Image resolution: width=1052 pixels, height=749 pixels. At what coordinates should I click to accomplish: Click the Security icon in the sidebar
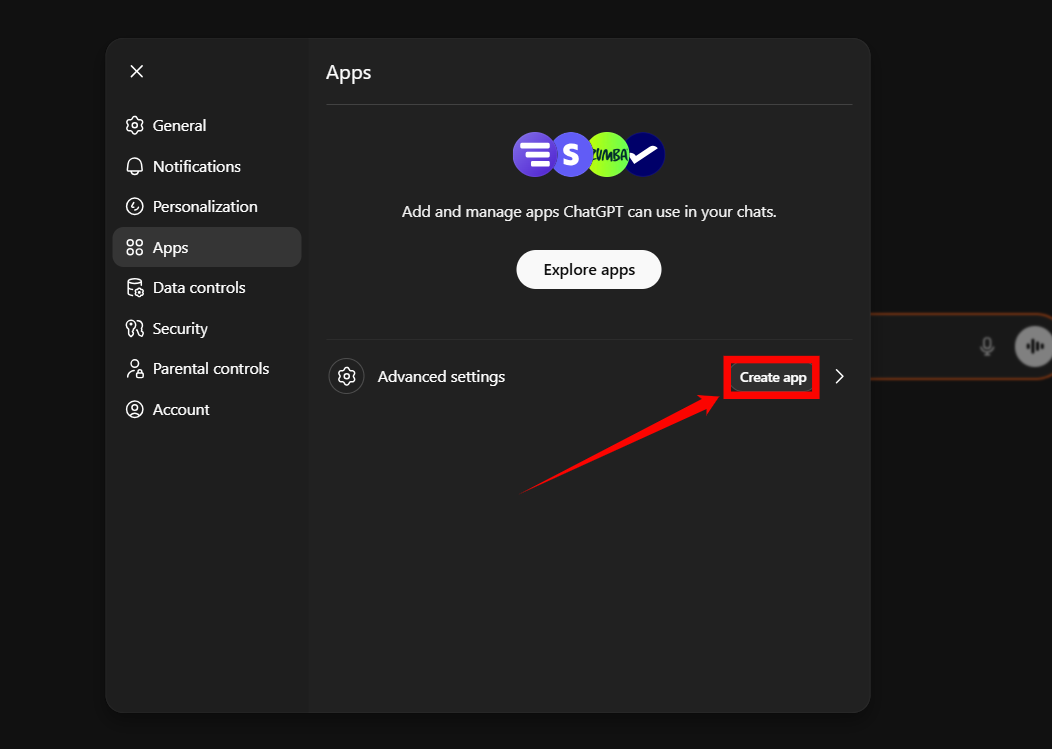[135, 328]
